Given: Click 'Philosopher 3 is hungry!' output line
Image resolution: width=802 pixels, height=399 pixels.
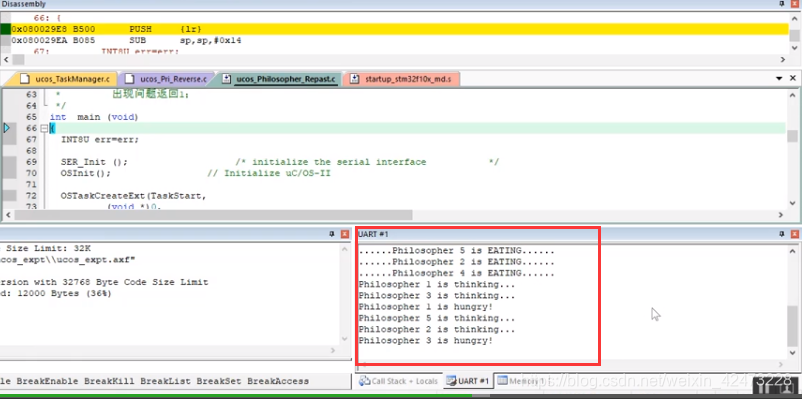Looking at the screenshot, I should [x=426, y=341].
